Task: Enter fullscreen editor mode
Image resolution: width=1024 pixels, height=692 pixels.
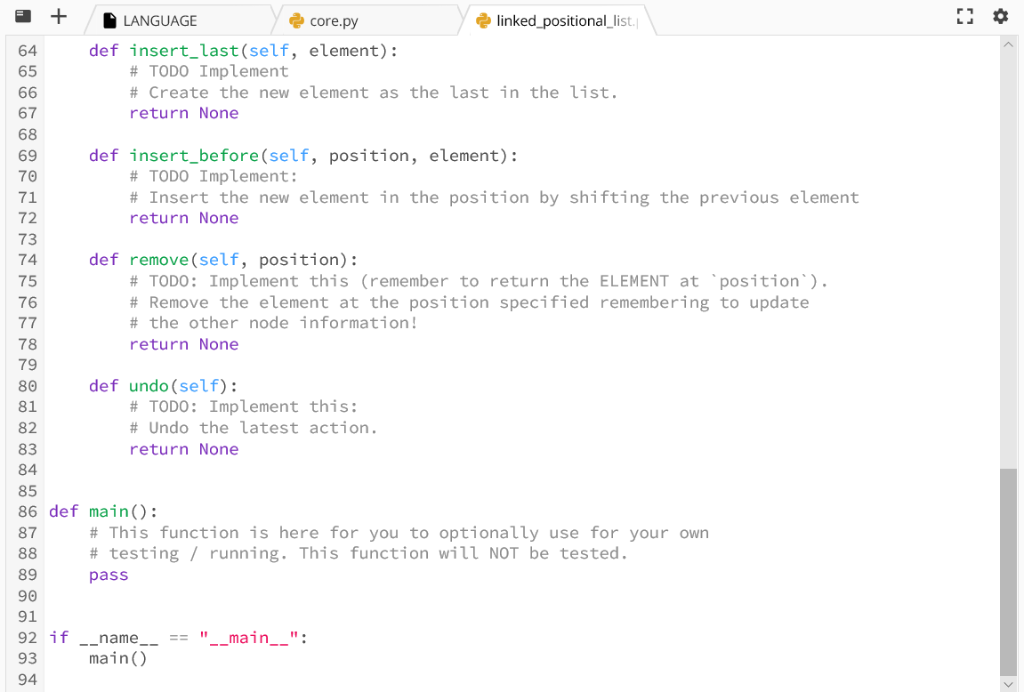Action: 965,16
